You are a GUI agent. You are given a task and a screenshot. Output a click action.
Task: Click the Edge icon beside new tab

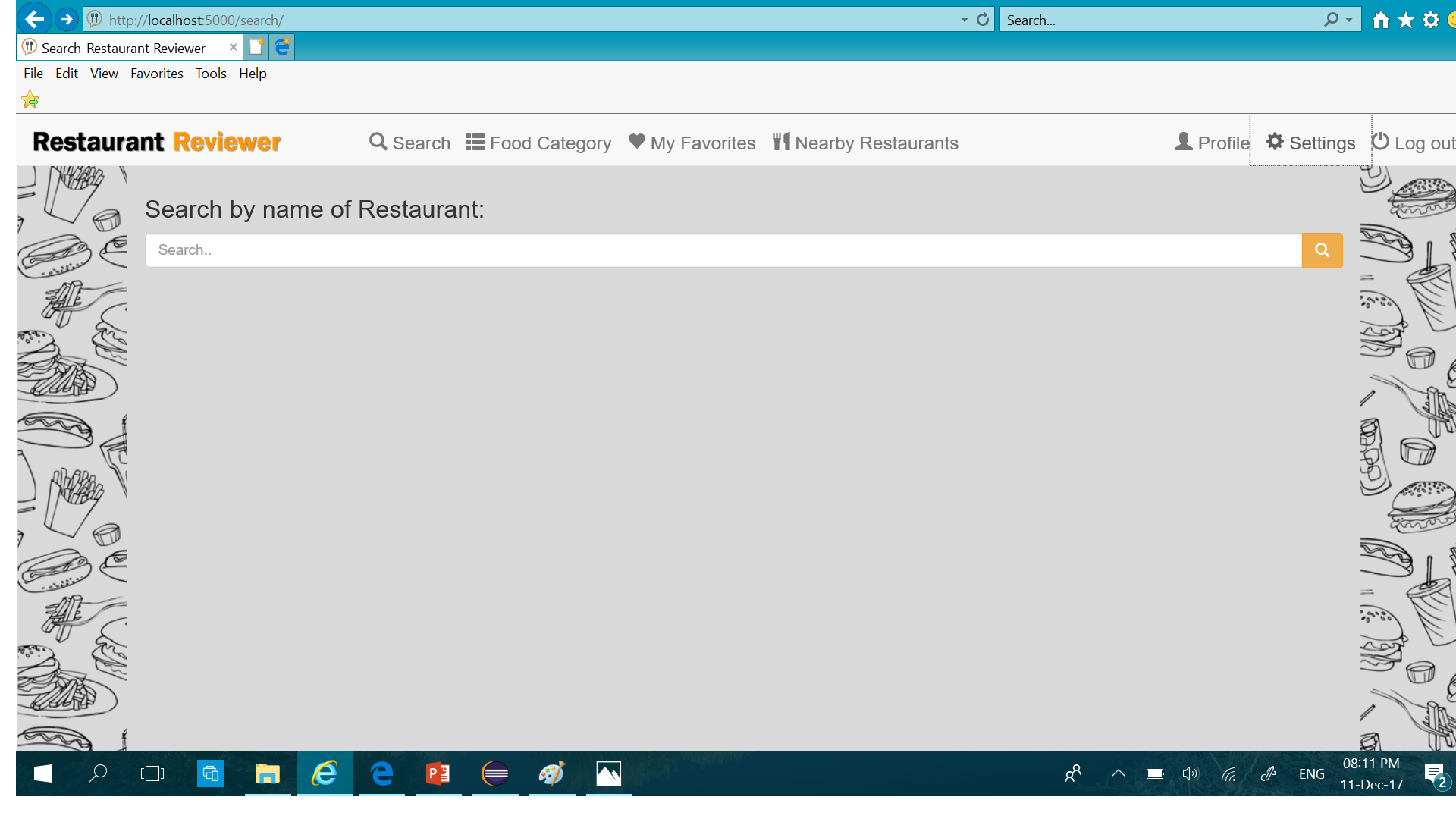click(282, 47)
